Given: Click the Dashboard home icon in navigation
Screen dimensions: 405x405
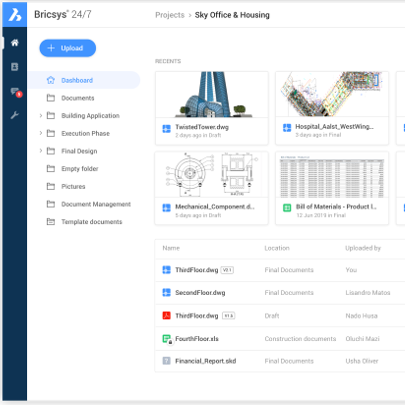Looking at the screenshot, I should click(x=51, y=80).
